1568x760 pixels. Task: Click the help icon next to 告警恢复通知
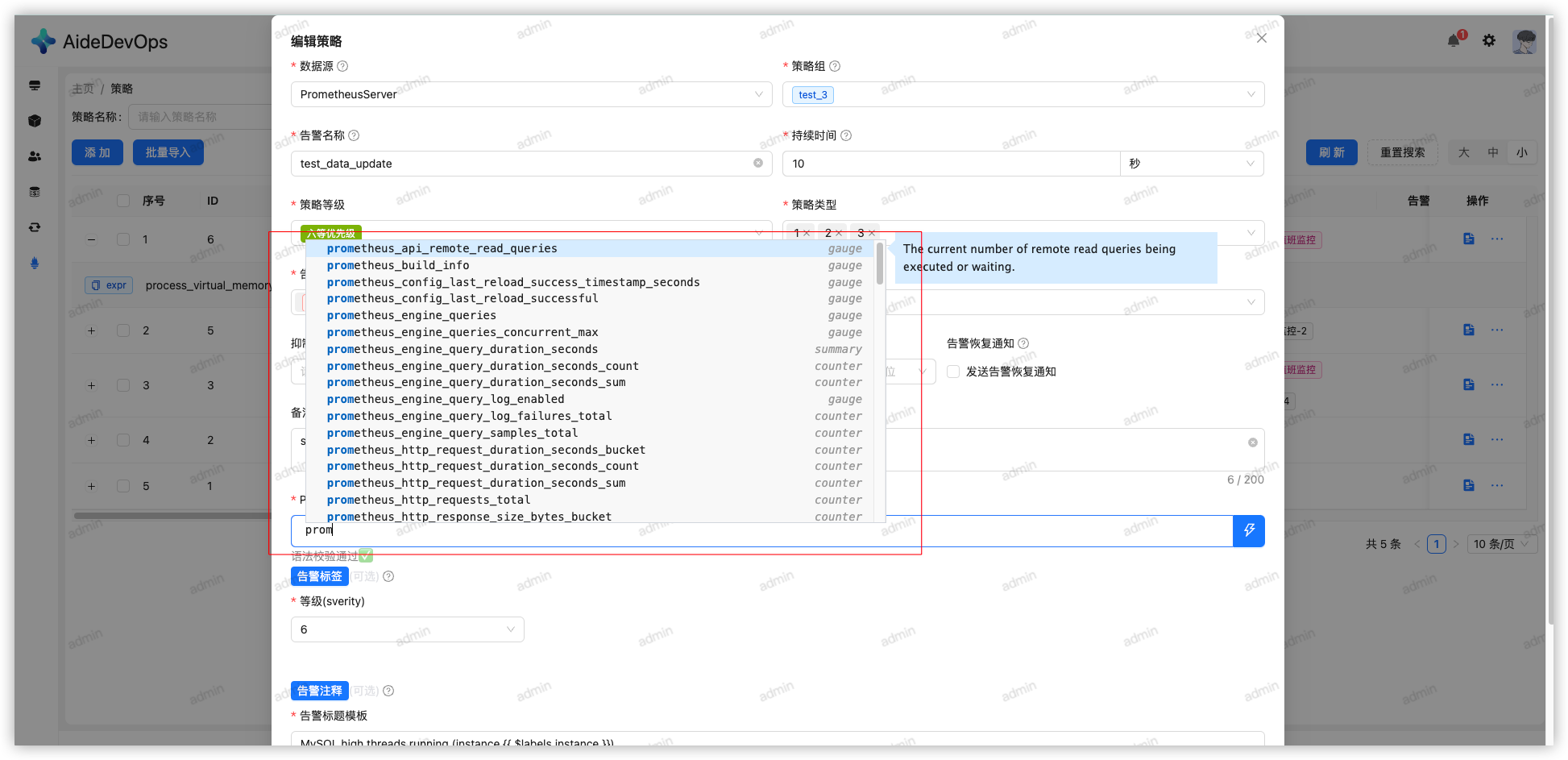1023,343
